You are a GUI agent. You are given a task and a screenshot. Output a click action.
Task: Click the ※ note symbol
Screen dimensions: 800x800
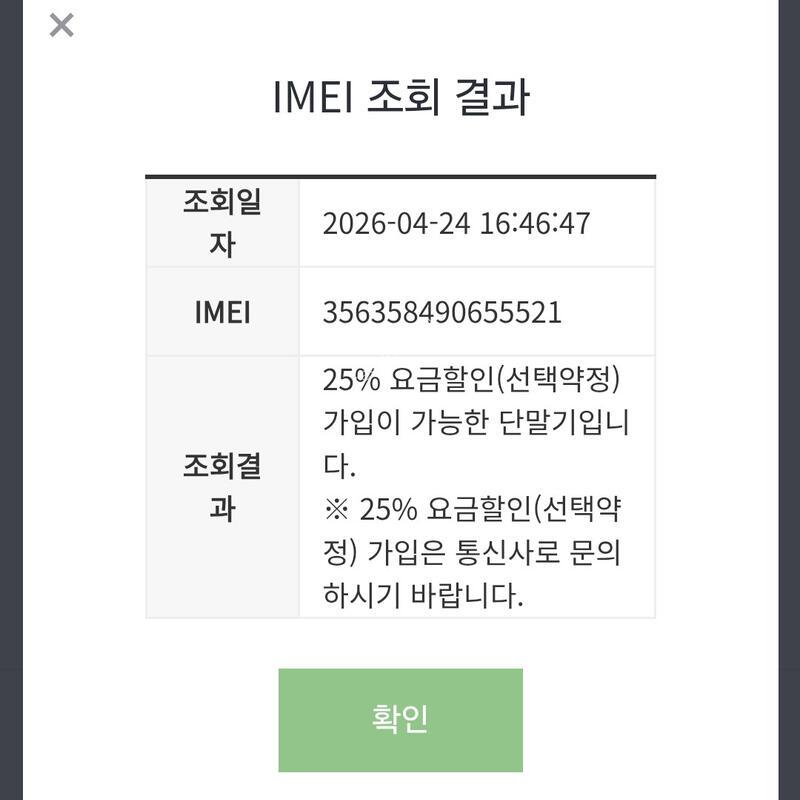(x=336, y=509)
